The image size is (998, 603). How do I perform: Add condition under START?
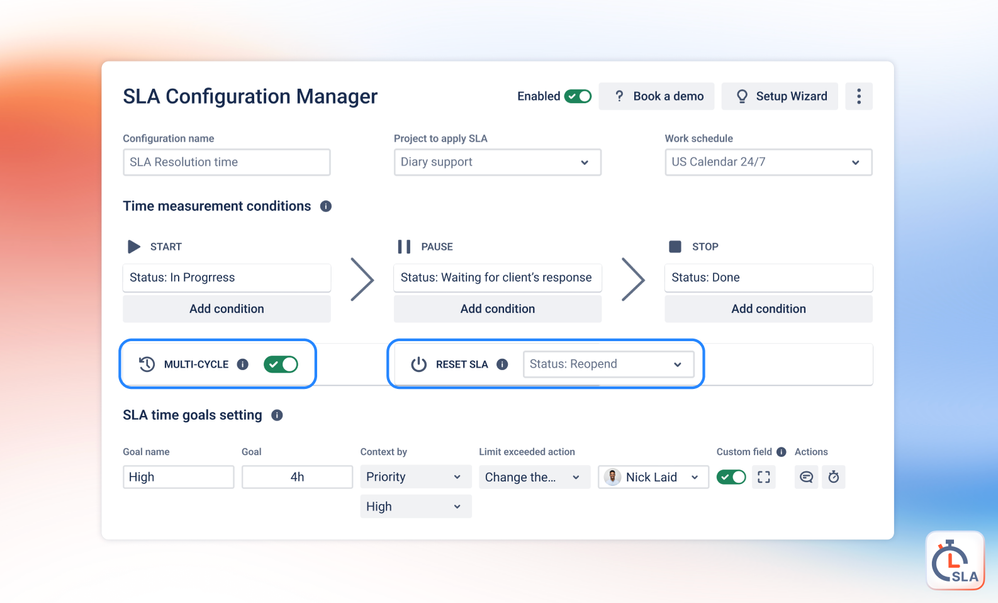coord(227,309)
